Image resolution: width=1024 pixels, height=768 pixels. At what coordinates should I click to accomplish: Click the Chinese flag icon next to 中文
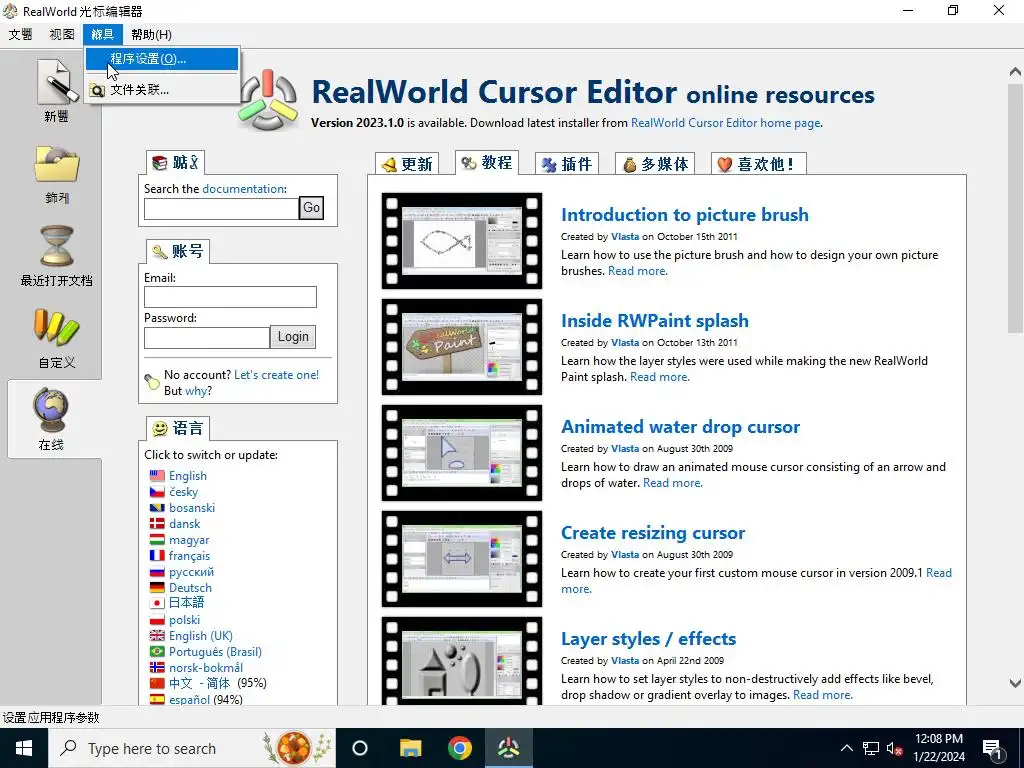point(157,683)
